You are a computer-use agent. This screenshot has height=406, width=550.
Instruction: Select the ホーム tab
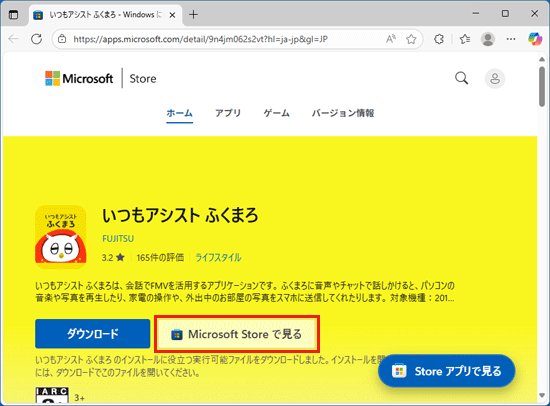[179, 113]
